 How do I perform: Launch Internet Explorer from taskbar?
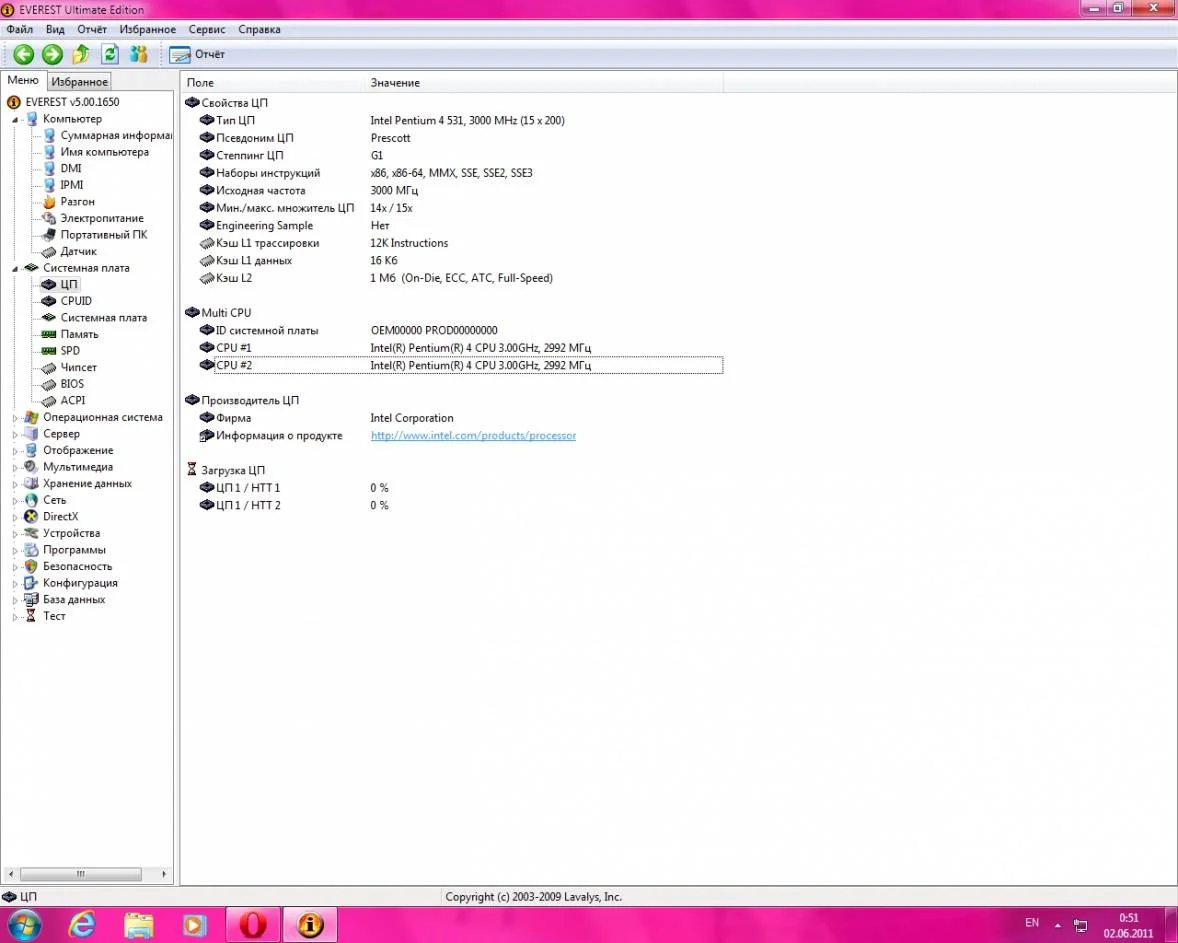81,925
